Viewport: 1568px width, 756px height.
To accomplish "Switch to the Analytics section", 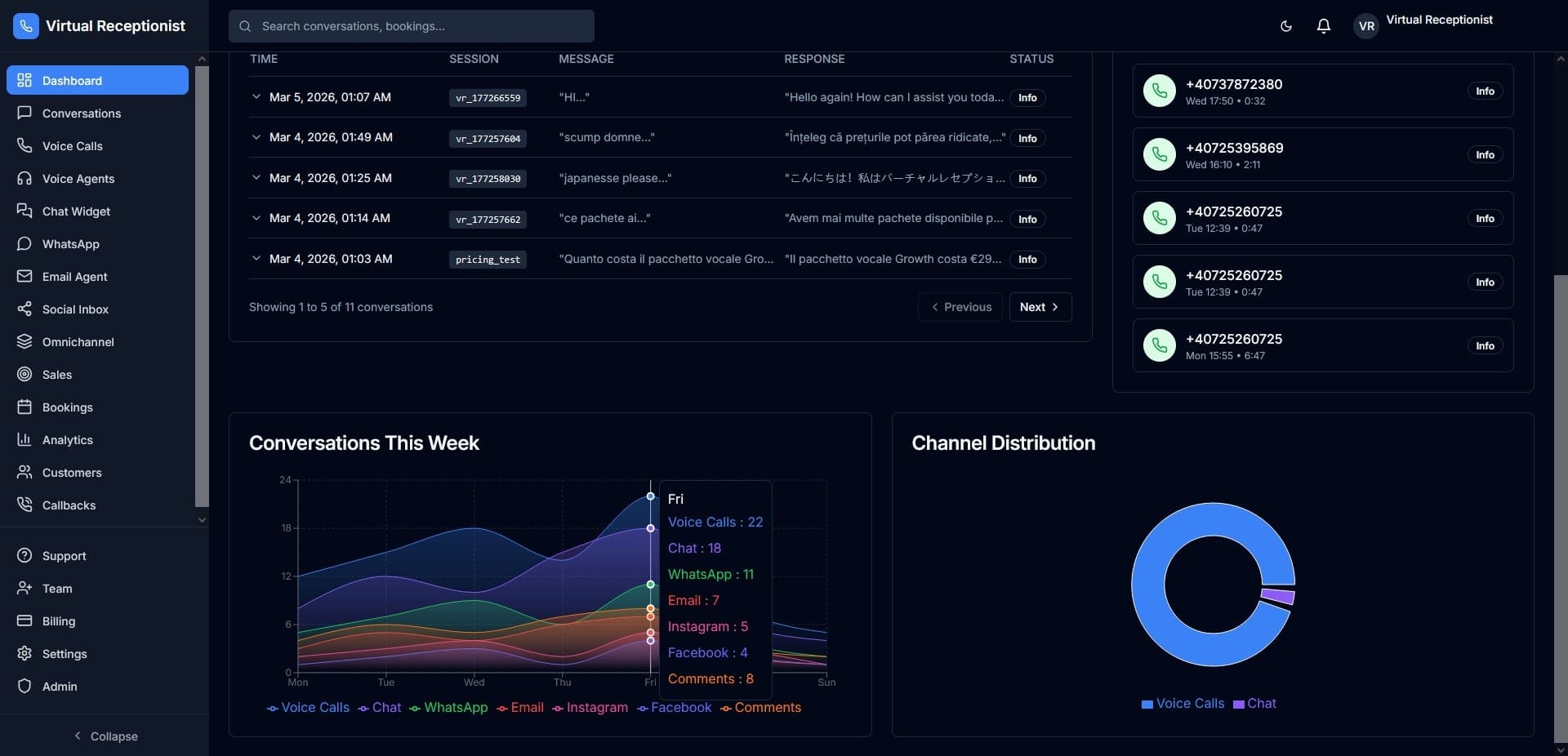I will [x=68, y=440].
